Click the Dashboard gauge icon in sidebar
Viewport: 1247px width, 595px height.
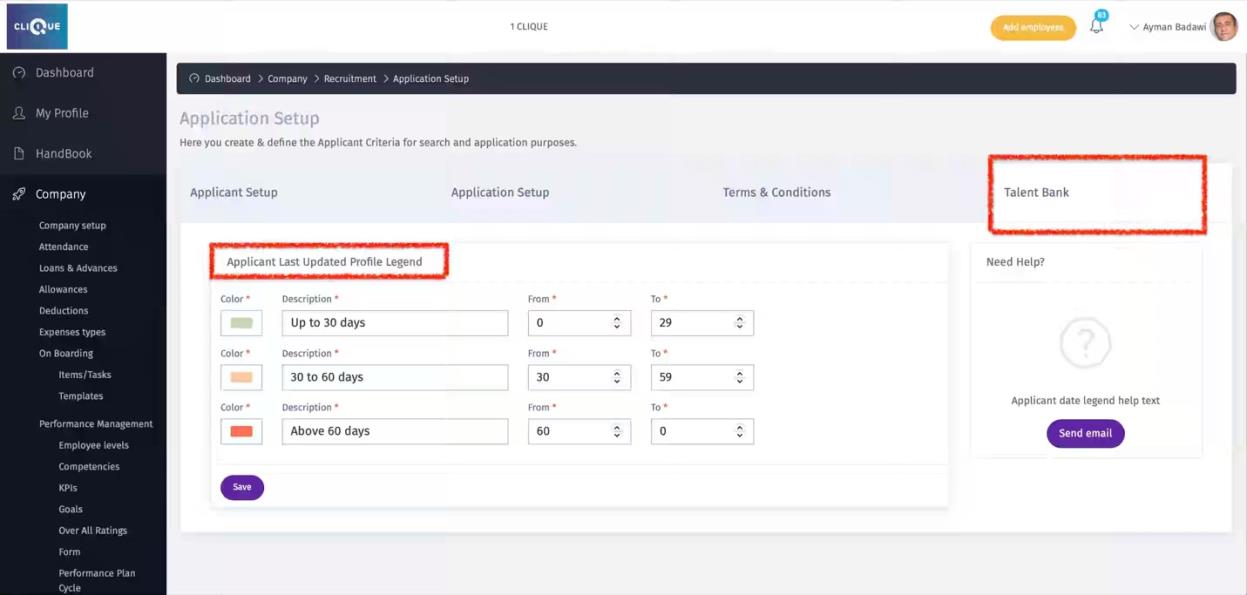click(19, 73)
